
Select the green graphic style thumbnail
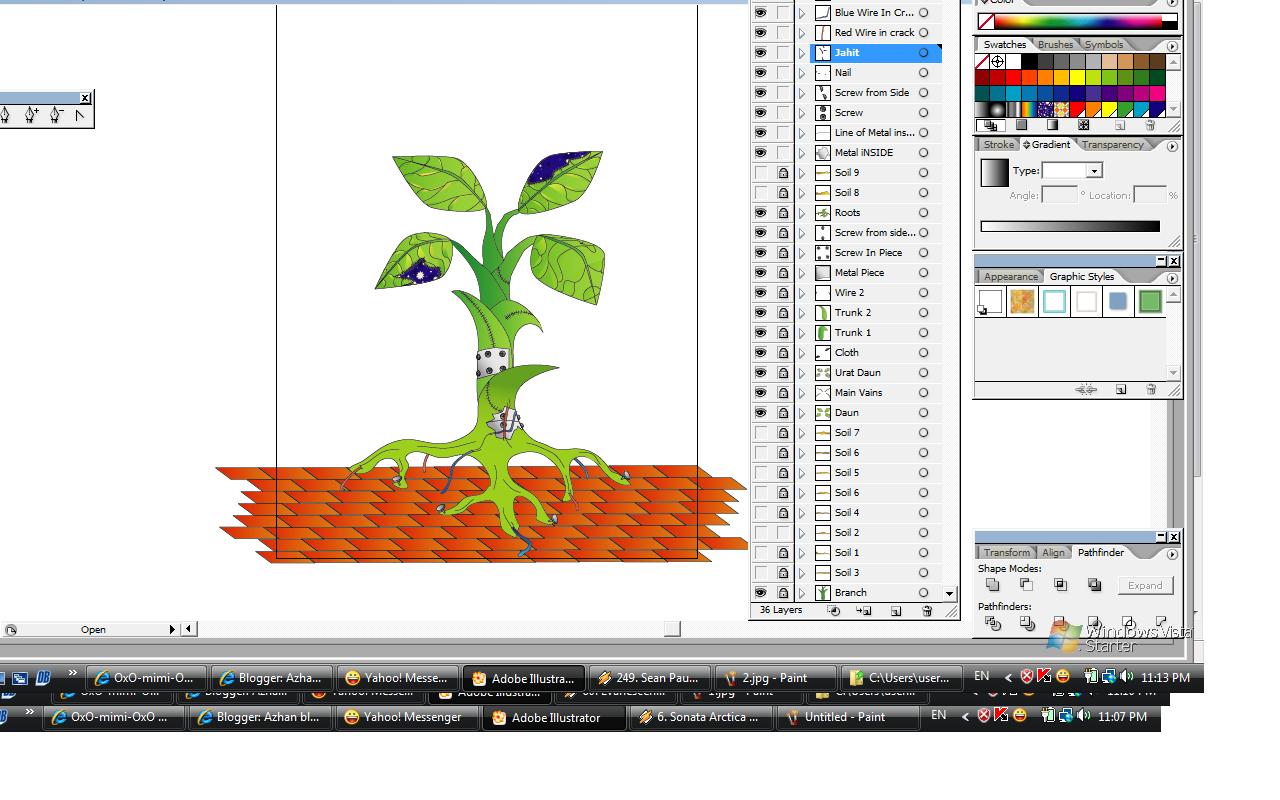click(1150, 301)
